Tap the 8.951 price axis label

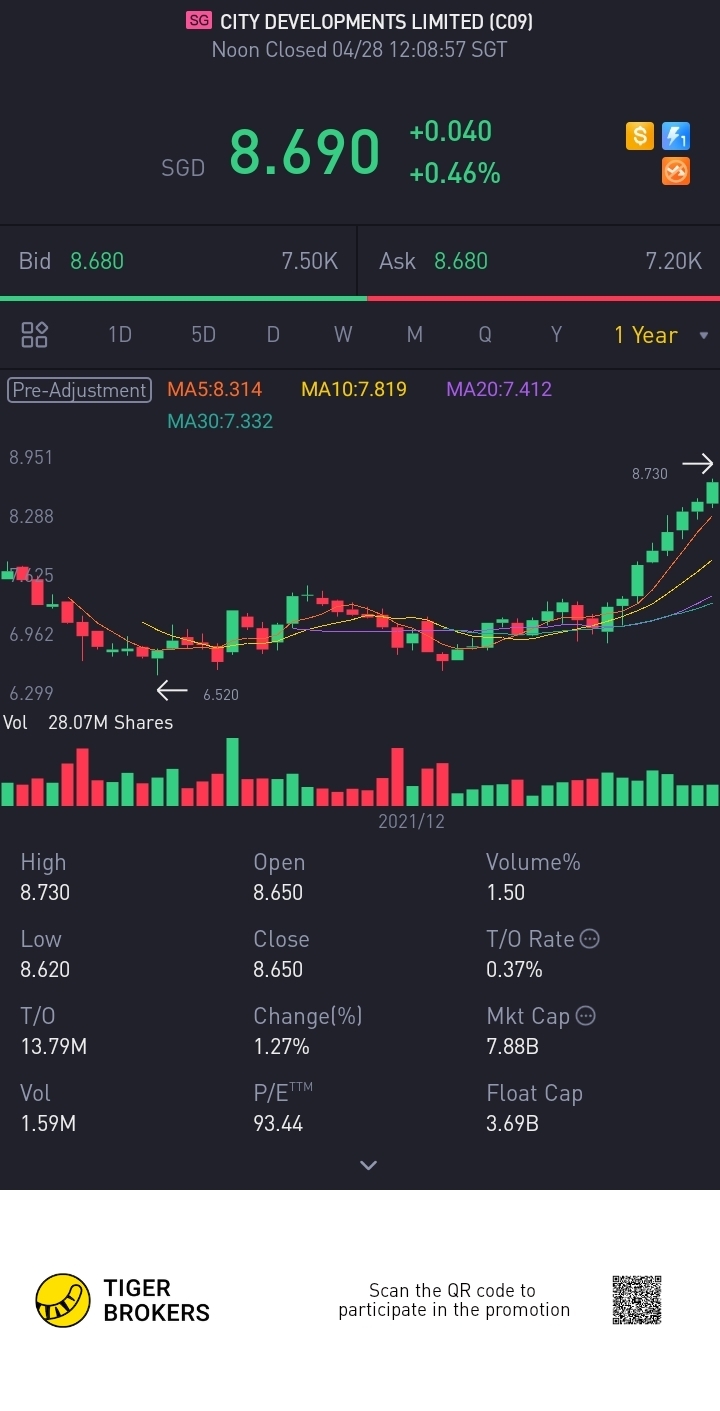tap(31, 457)
